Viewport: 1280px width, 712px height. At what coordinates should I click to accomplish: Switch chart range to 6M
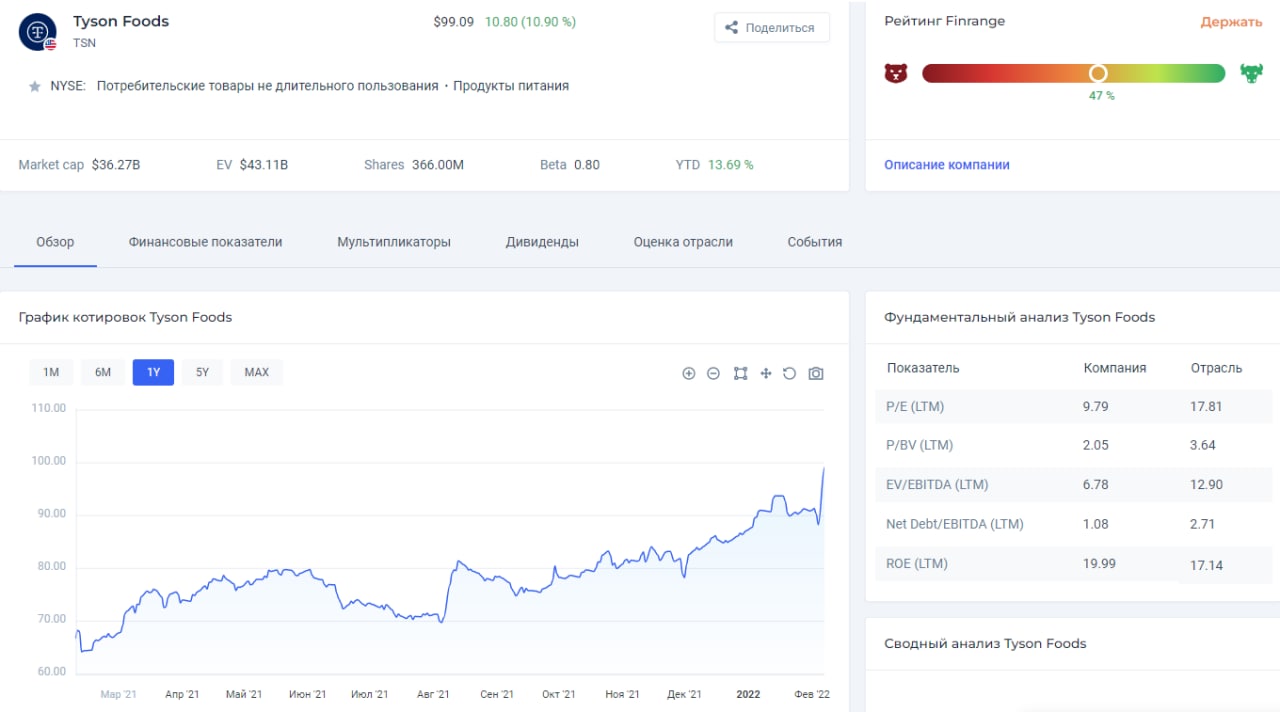(x=103, y=373)
